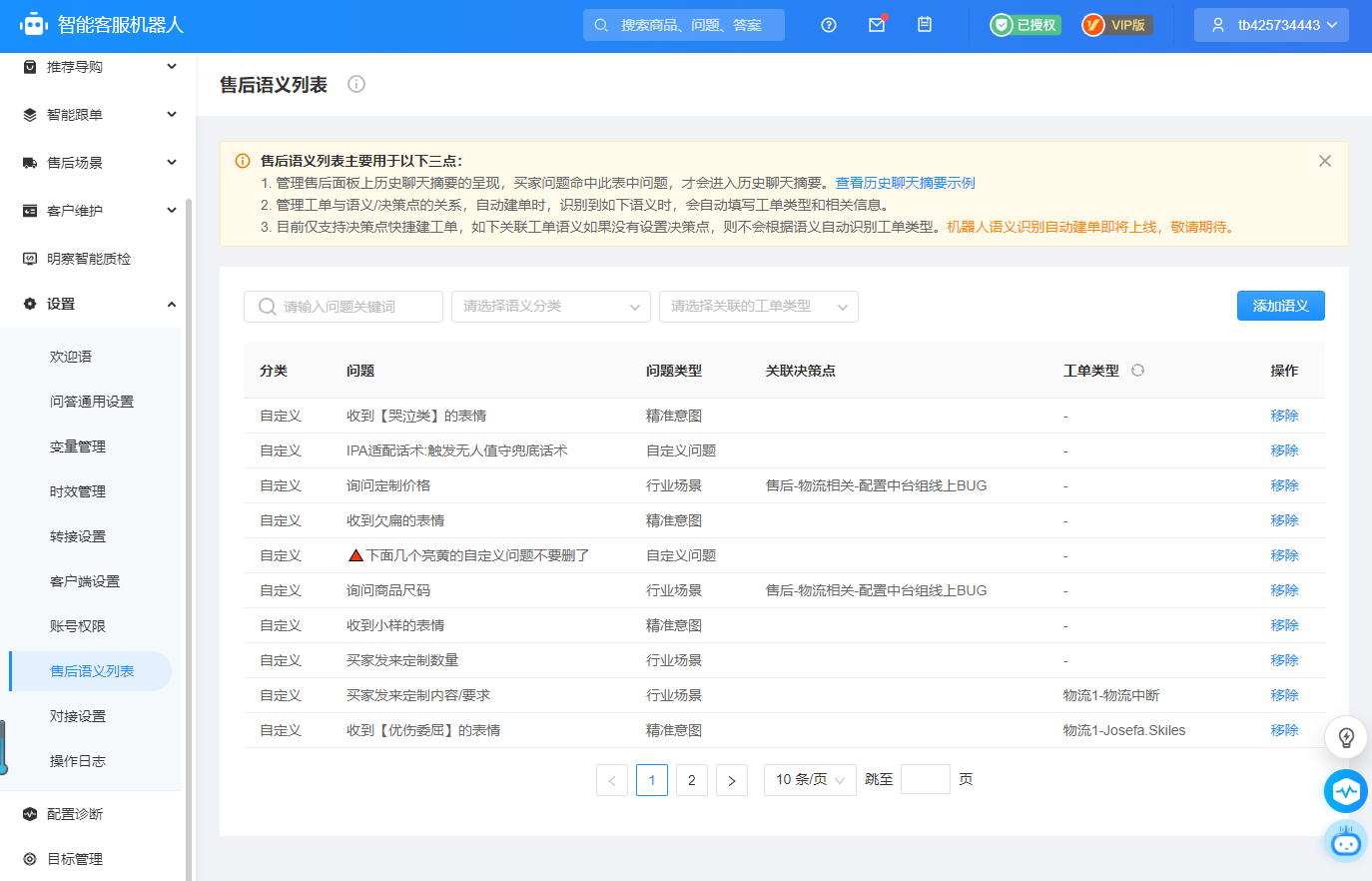Expand the 售后场景 menu chevron
The image size is (1372, 881).
(x=172, y=163)
